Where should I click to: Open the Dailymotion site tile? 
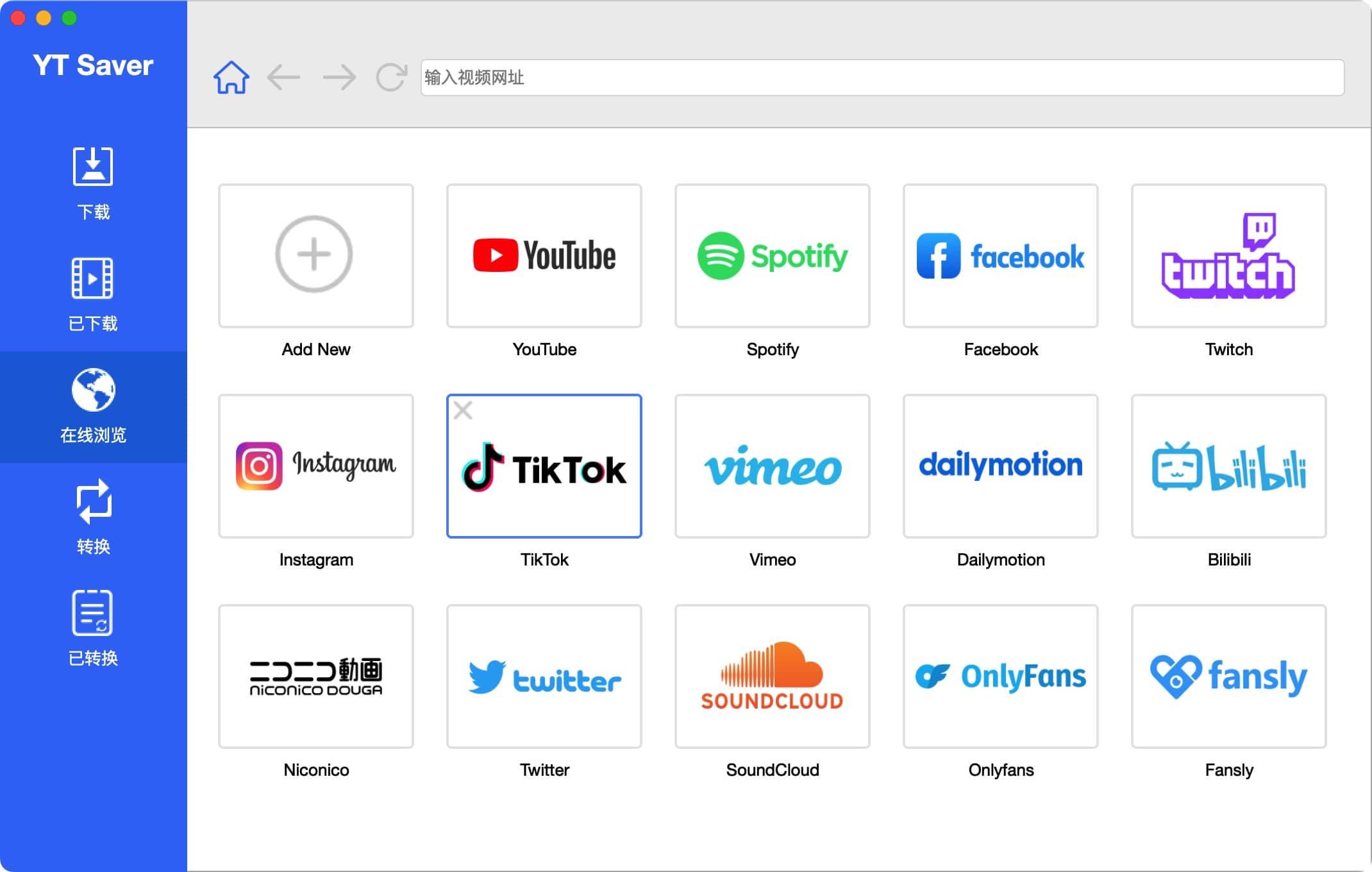[1001, 466]
